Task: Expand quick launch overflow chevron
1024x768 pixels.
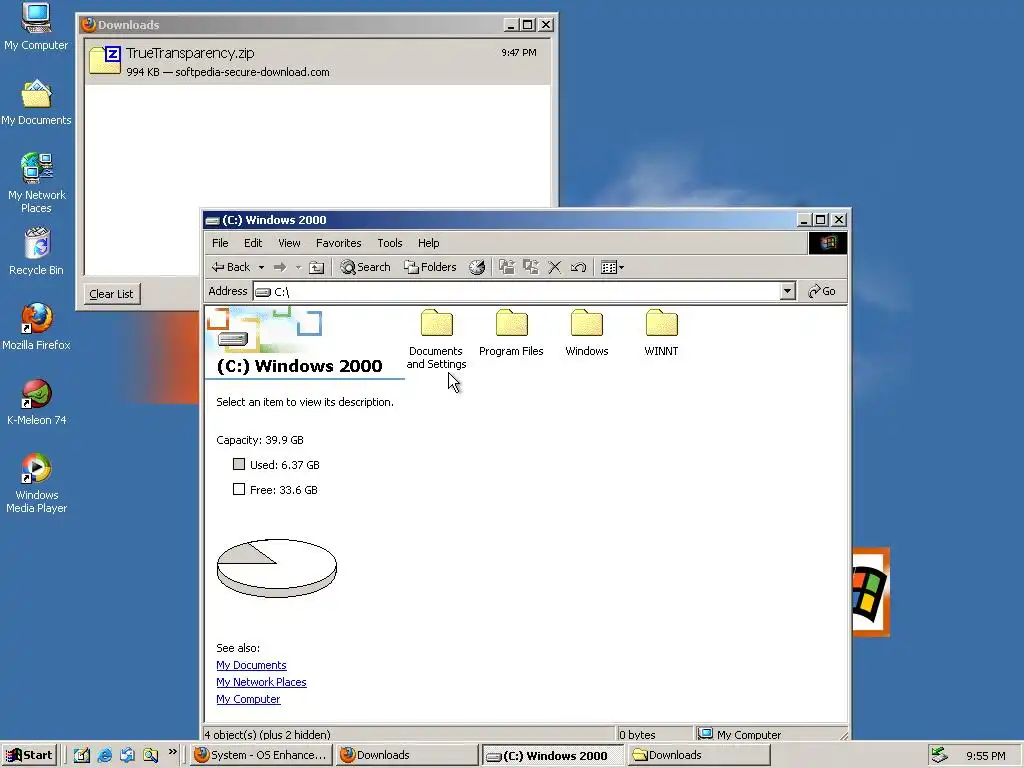Action: coord(172,752)
